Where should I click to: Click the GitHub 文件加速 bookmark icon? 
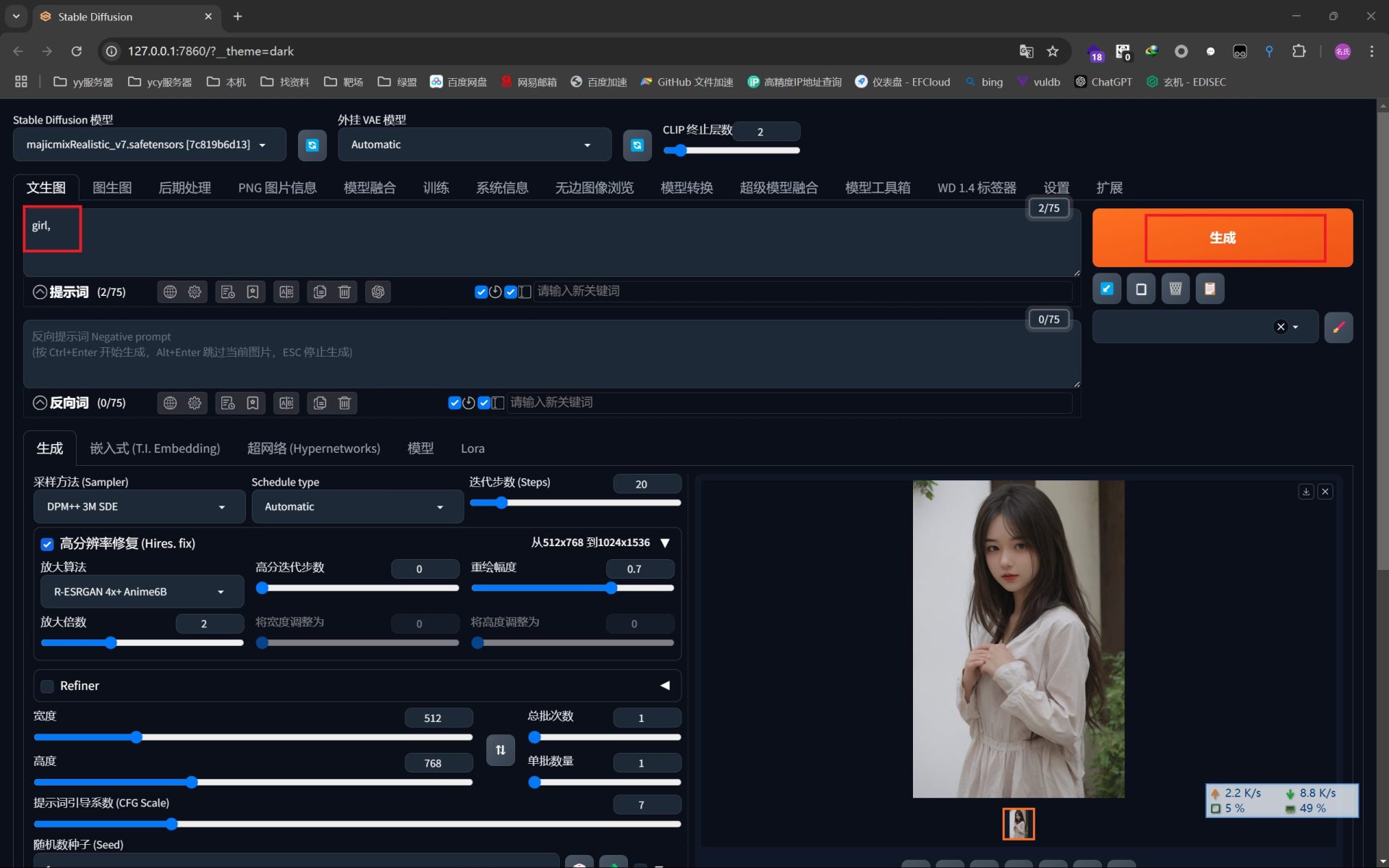646,82
